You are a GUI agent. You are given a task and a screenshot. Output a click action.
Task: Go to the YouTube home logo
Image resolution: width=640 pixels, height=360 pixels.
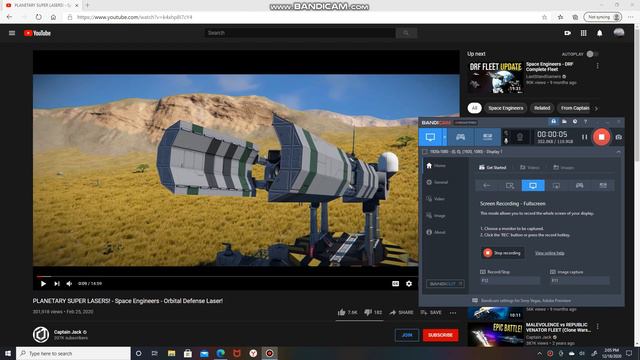(37, 33)
